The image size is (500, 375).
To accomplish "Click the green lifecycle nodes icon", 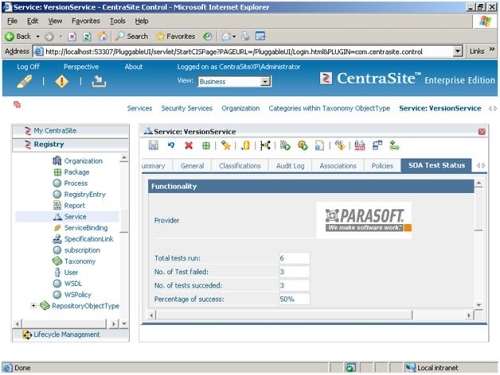I will coord(394,145).
